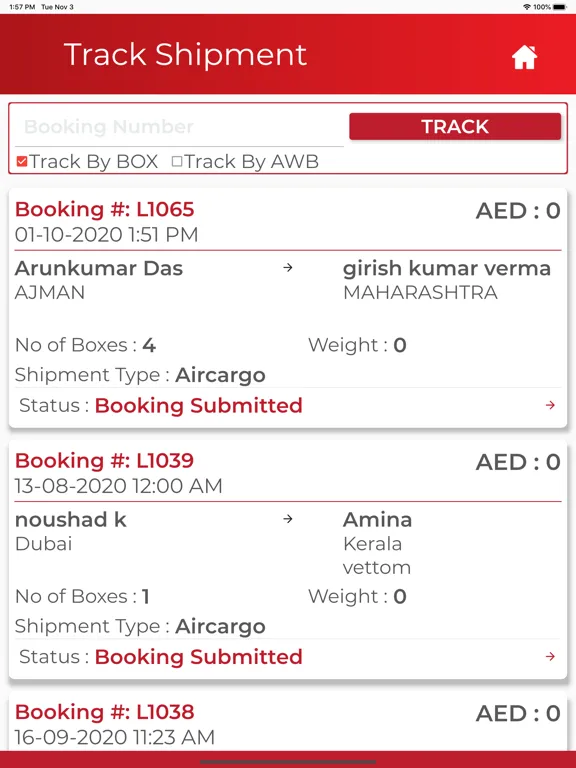Uncheck the Track By BOX checkbox

22,161
